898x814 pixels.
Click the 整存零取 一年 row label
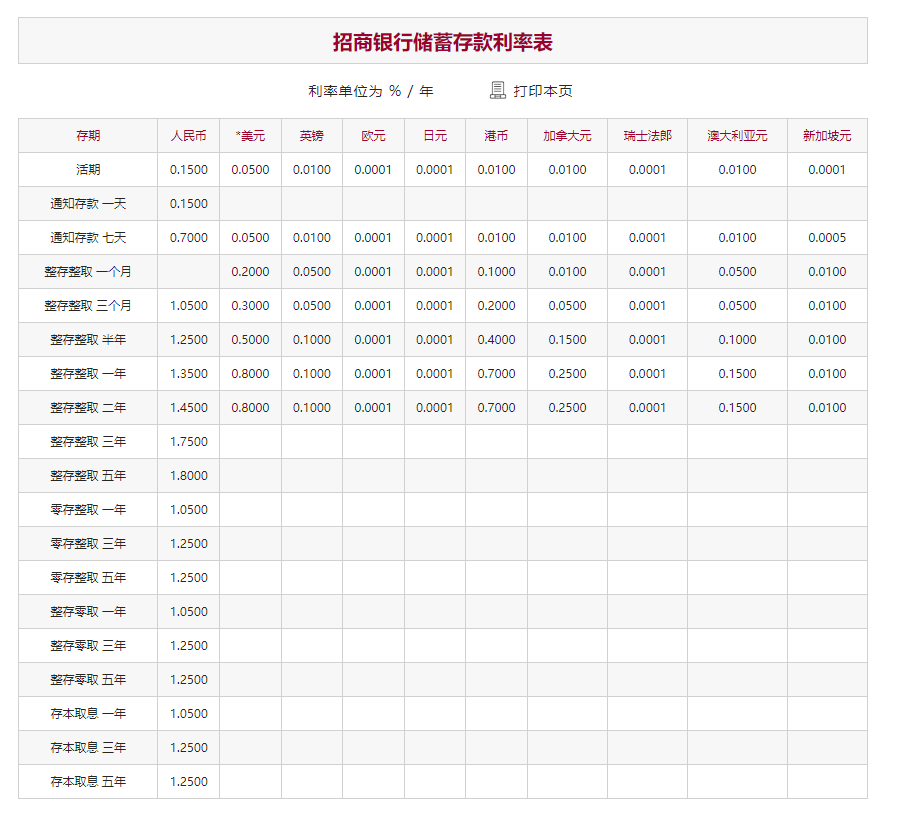88,611
